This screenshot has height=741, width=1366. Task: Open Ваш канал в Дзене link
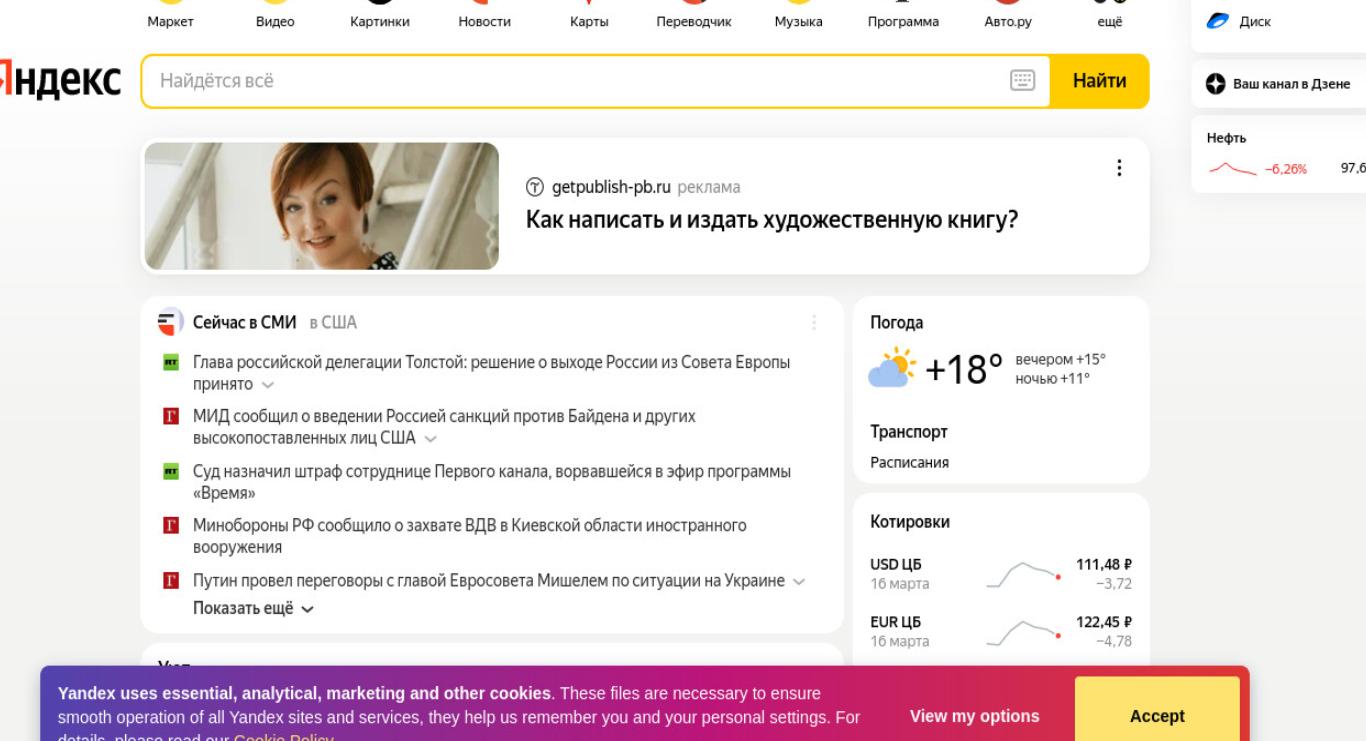click(x=1291, y=84)
